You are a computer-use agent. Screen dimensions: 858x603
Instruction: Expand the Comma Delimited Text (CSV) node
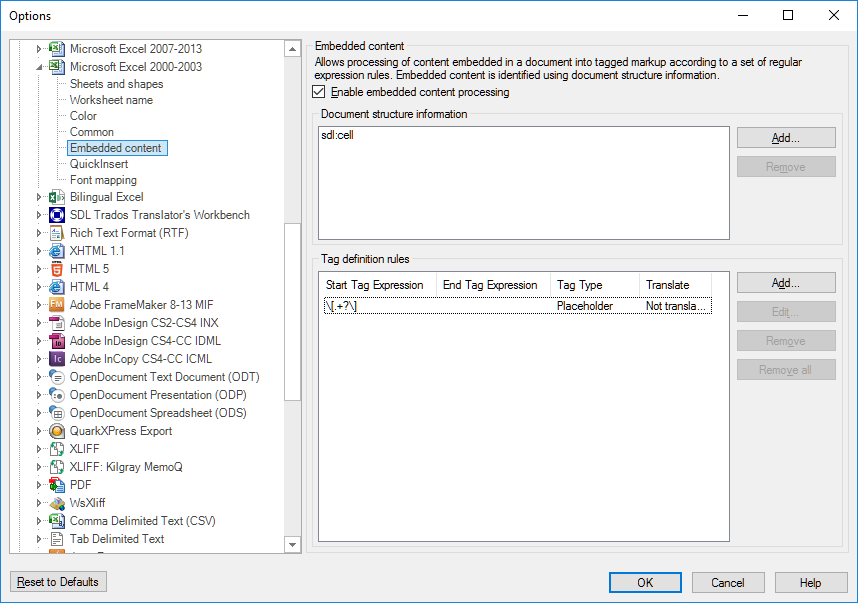pos(39,521)
